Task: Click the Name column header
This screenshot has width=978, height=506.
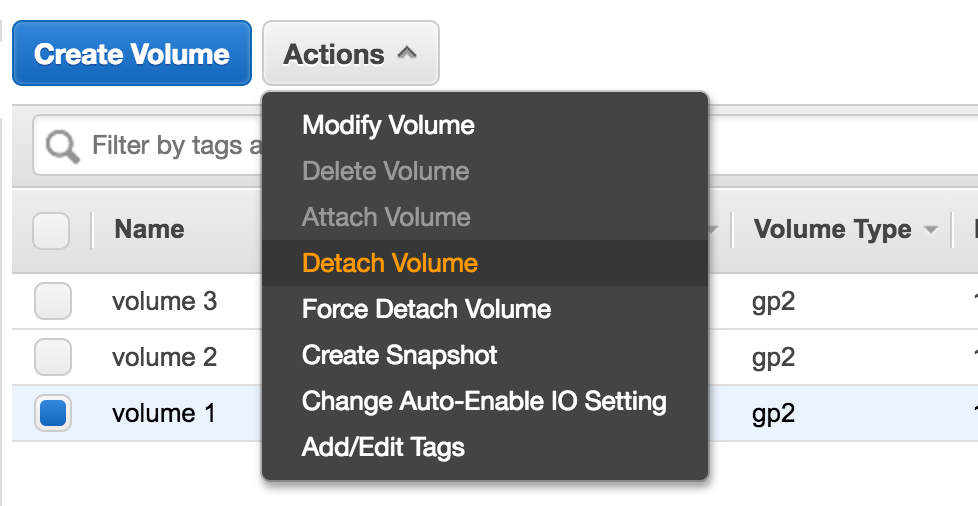Action: pyautogui.click(x=149, y=229)
